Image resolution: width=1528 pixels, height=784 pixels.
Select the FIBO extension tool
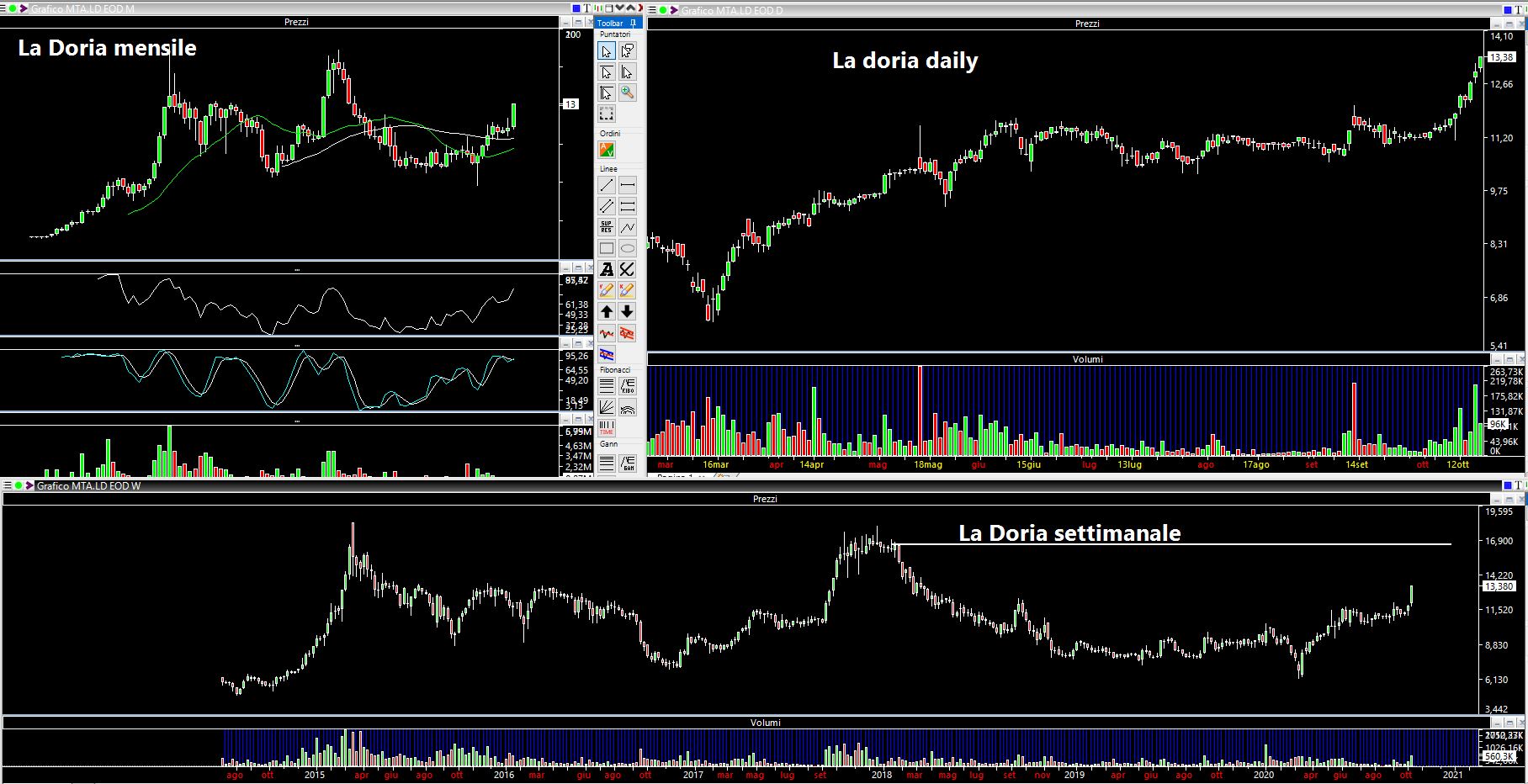(628, 386)
